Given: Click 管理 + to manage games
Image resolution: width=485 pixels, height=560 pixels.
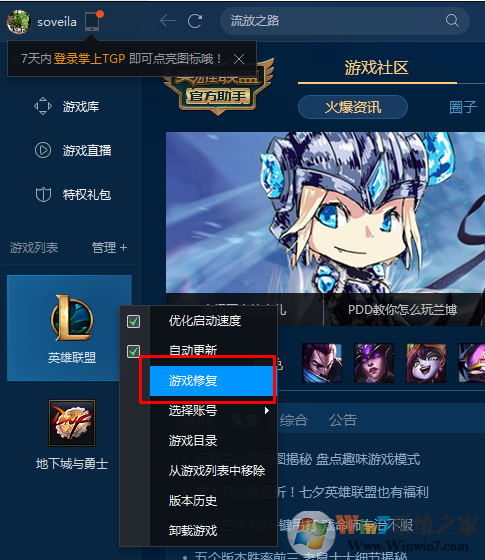Looking at the screenshot, I should pos(109,248).
